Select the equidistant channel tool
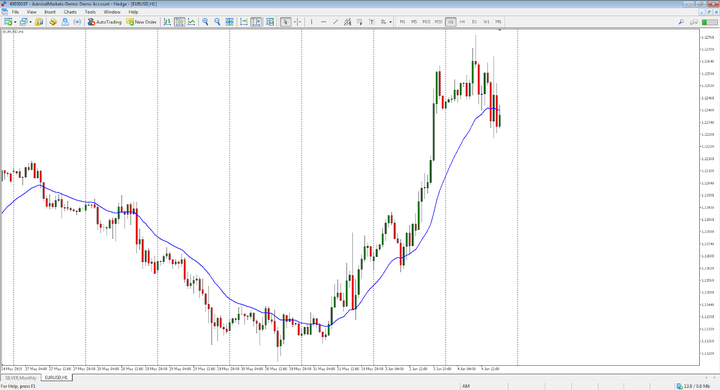This screenshot has height=390, width=720. [x=348, y=22]
